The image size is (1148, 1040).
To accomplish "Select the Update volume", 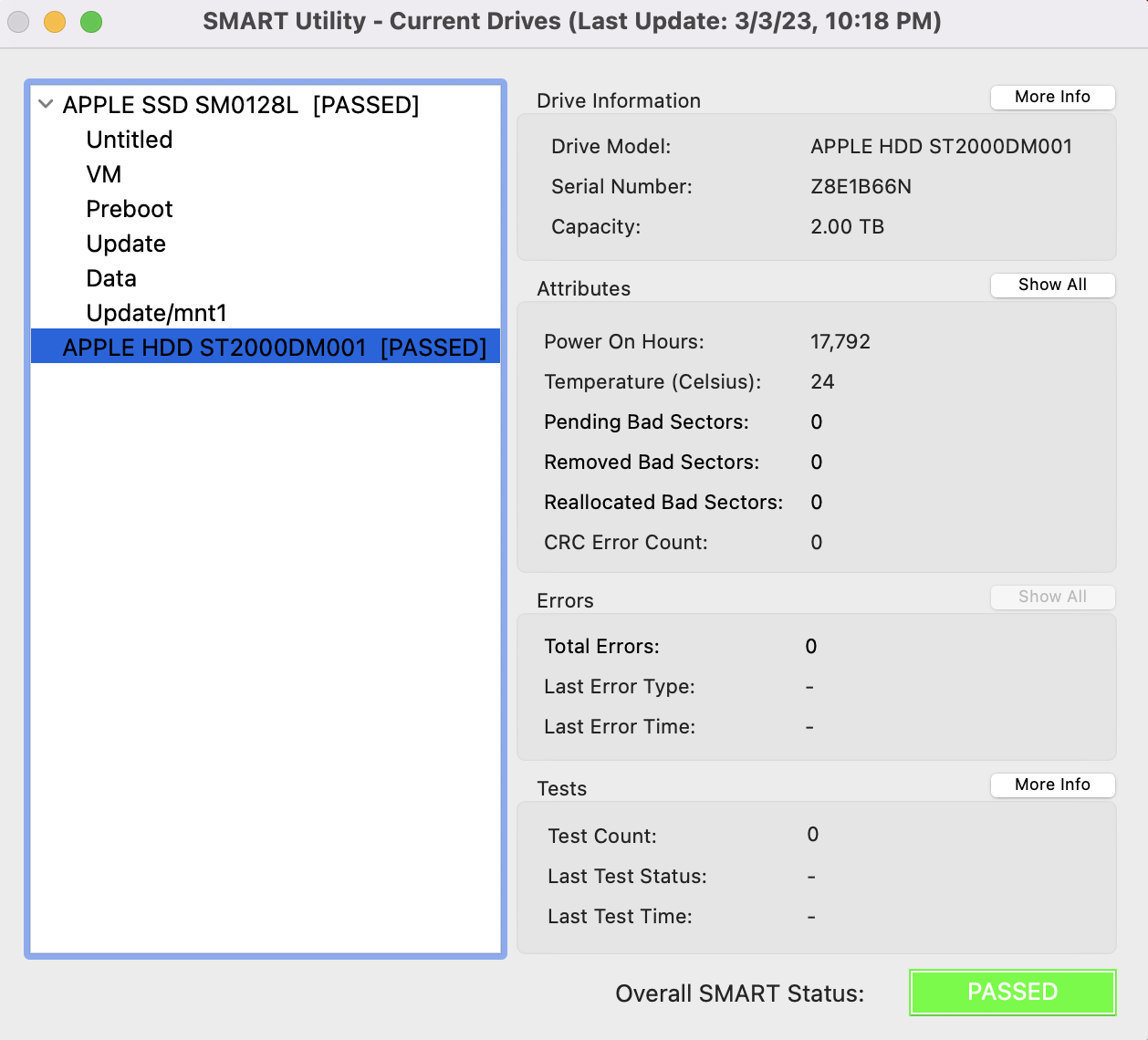I will [126, 244].
